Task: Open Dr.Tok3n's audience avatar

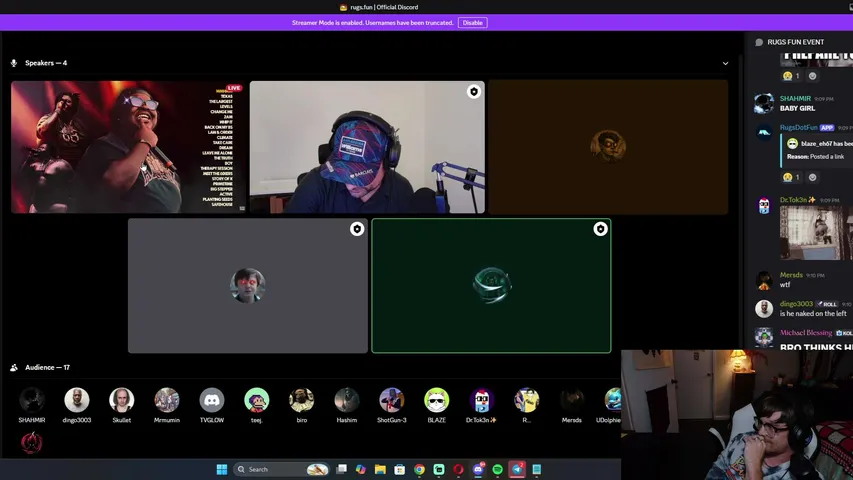Action: 481,400
